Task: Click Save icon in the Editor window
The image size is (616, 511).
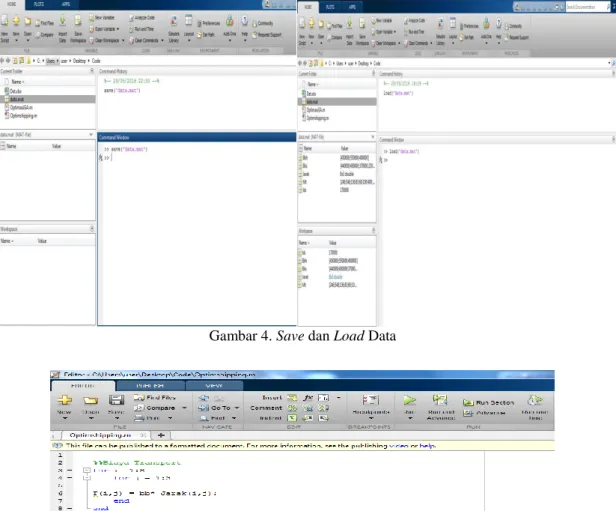Action: coord(116,400)
